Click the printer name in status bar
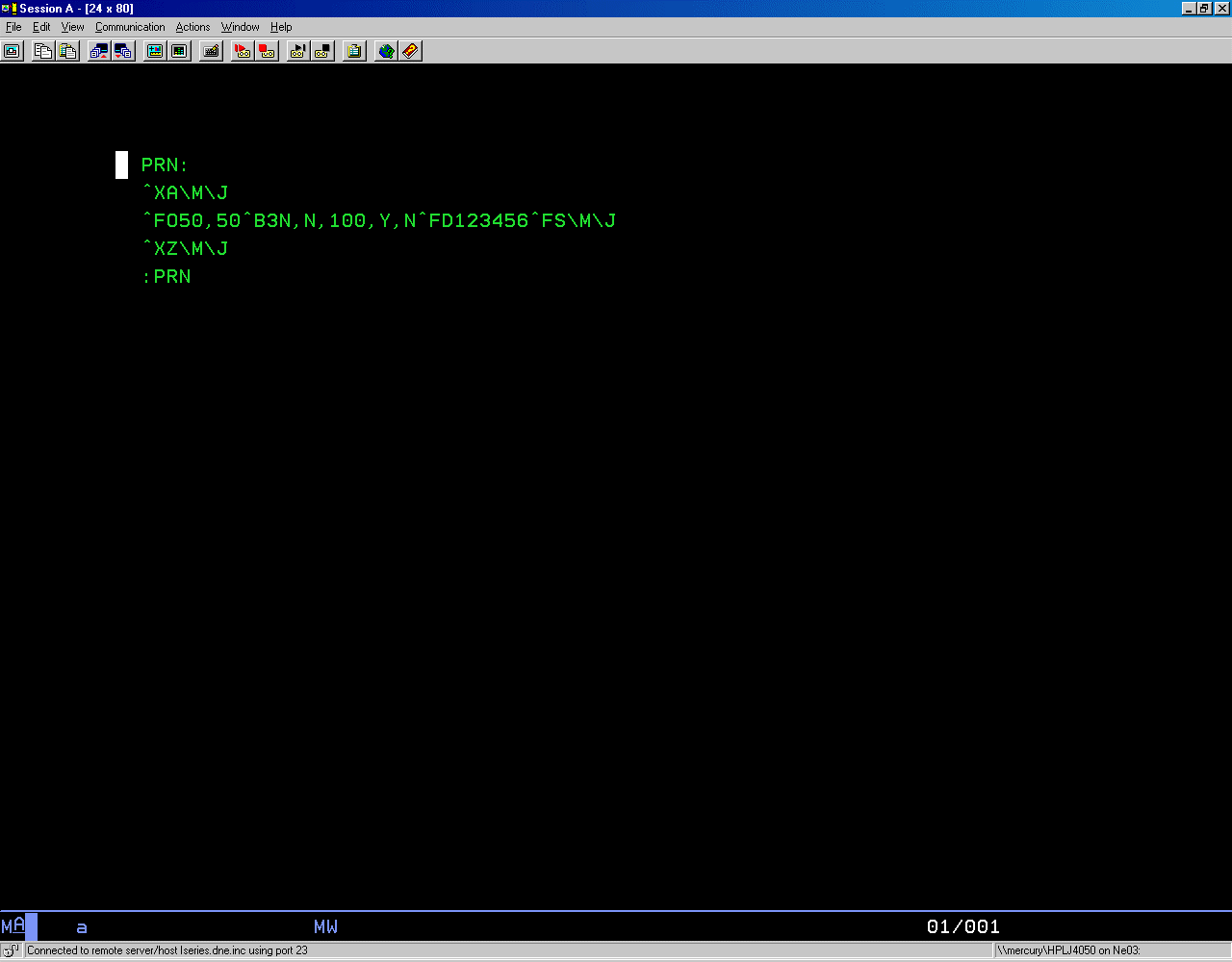1232x962 pixels. pos(1068,950)
